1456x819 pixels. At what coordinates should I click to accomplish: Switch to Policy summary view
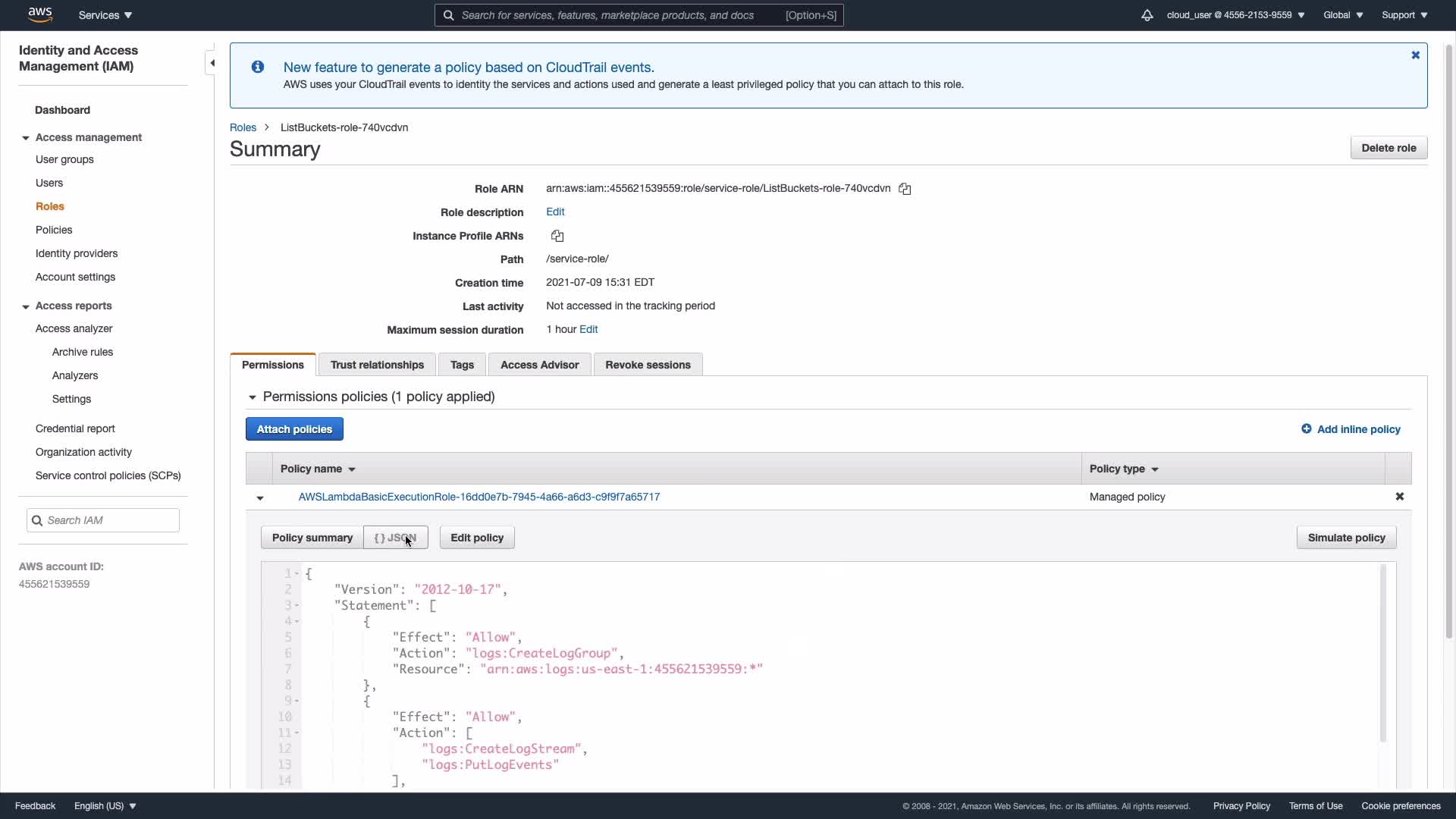click(312, 538)
